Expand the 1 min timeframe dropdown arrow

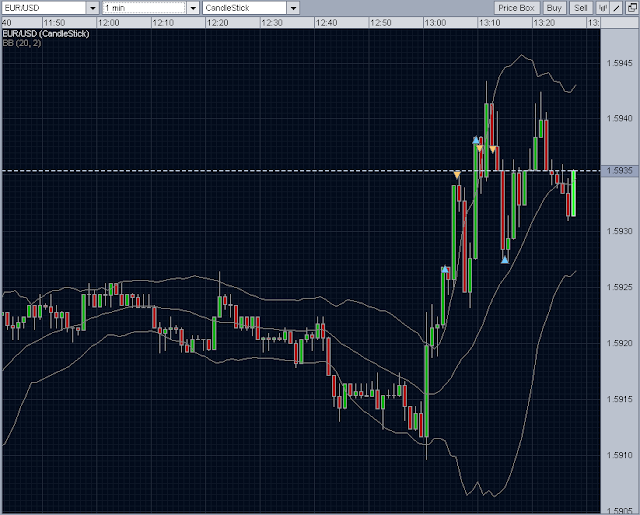(193, 8)
